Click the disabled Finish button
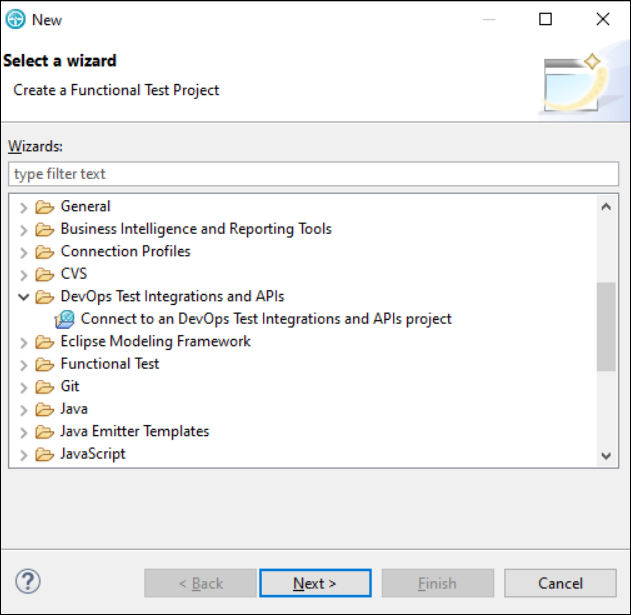631x615 pixels. [438, 583]
